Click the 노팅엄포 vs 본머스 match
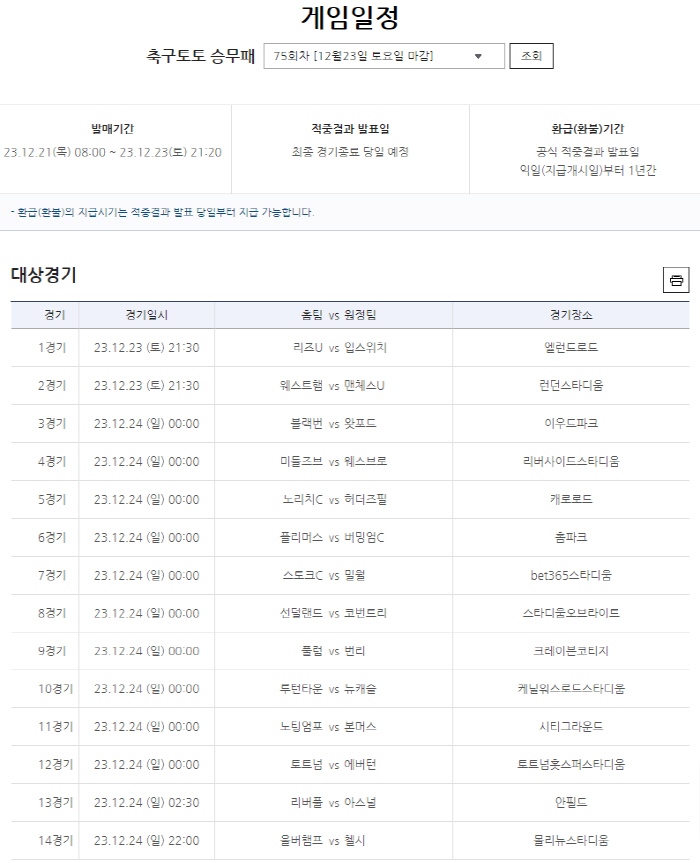700x863 pixels. [328, 727]
